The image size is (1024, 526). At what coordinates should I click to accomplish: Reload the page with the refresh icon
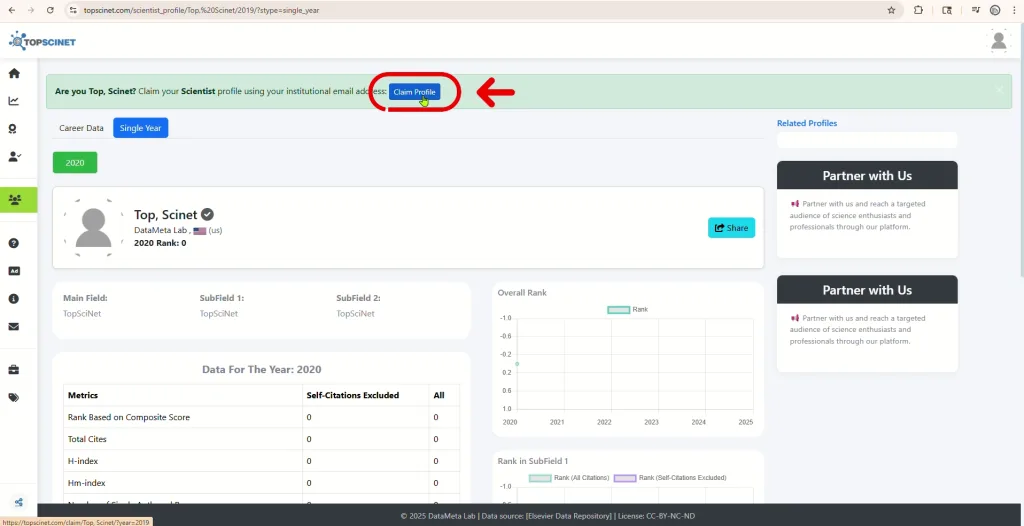point(50,10)
